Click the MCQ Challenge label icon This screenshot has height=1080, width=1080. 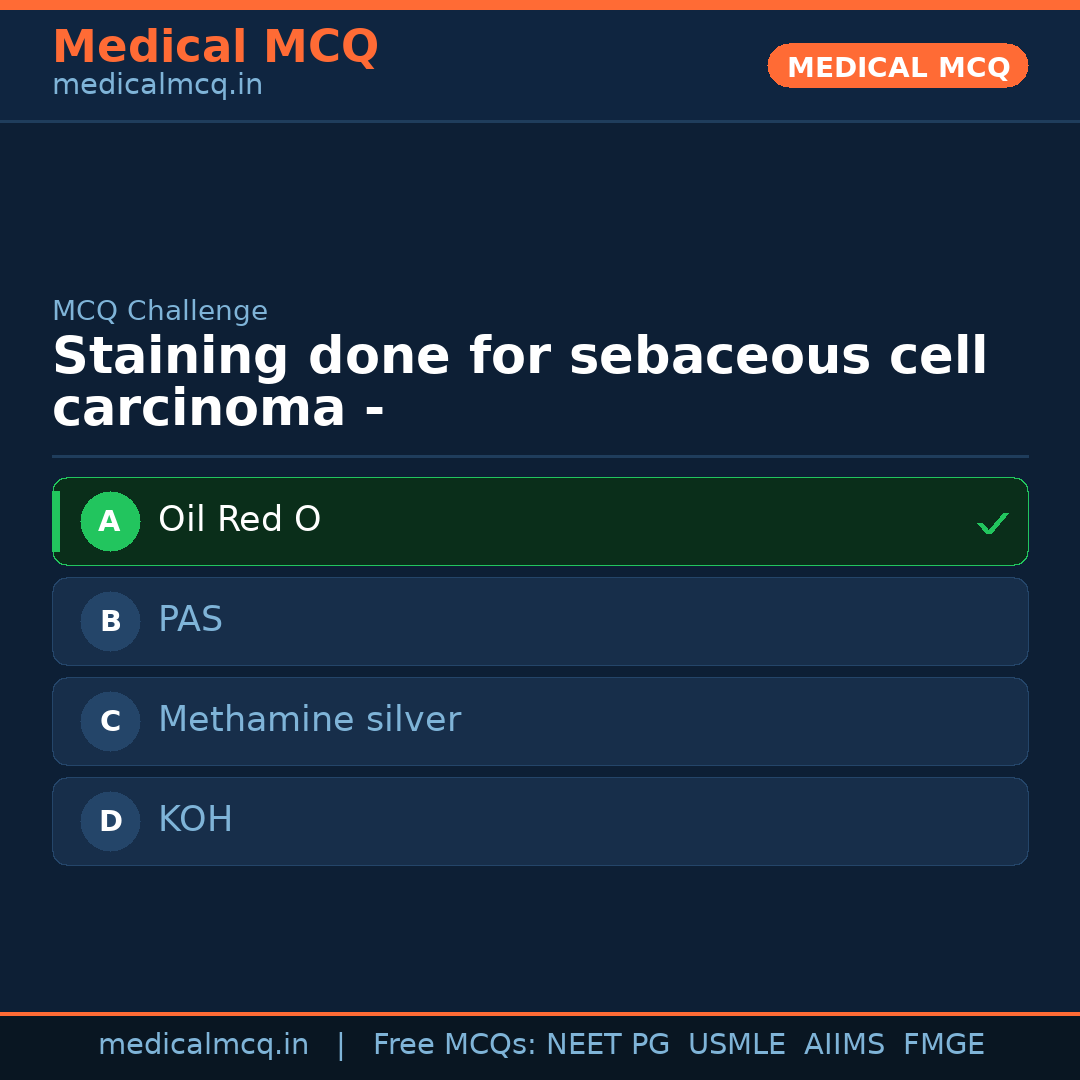click(160, 311)
